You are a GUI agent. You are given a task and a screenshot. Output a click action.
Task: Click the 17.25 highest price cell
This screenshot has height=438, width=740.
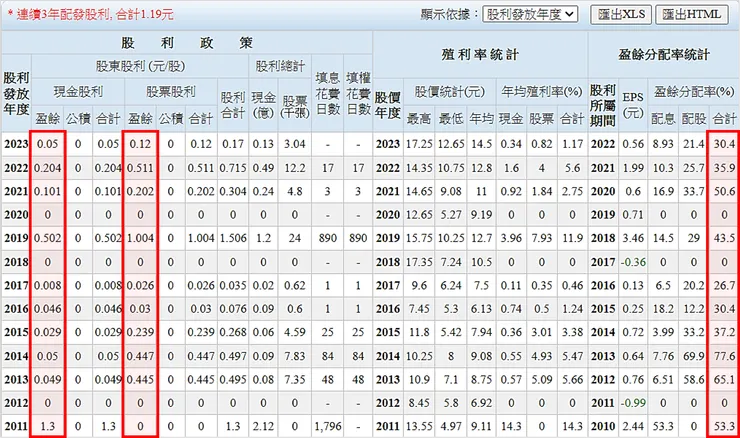pos(419,144)
